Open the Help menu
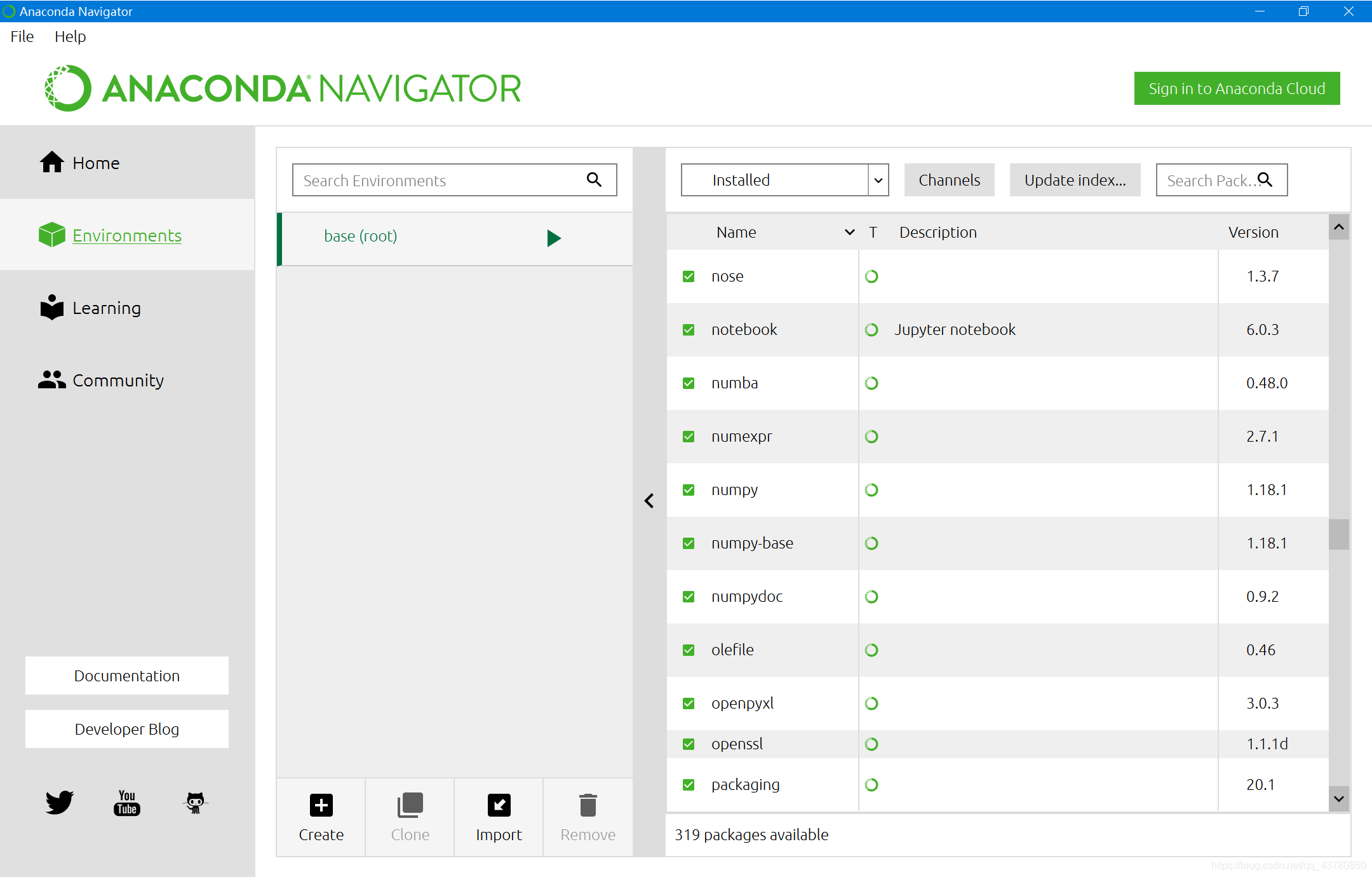1372x877 pixels. (70, 37)
